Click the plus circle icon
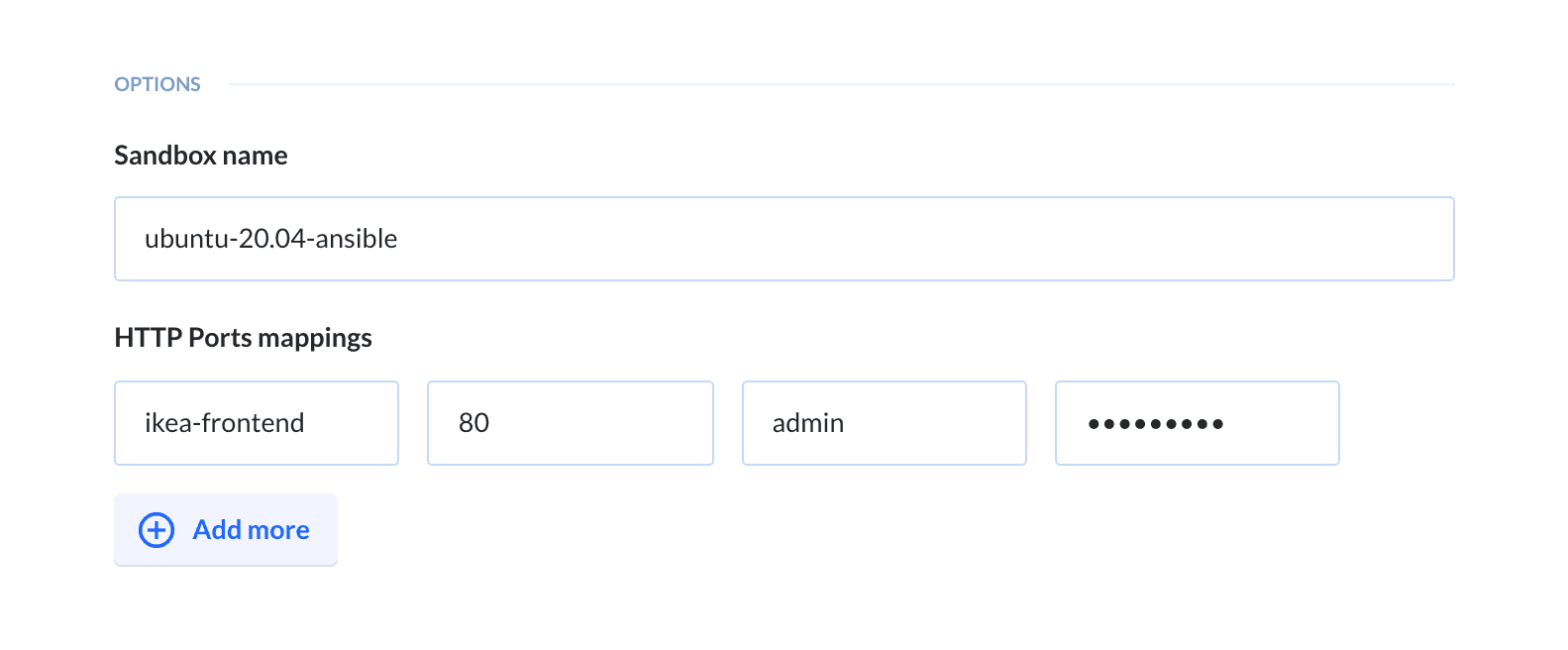The image size is (1568, 650). (157, 530)
